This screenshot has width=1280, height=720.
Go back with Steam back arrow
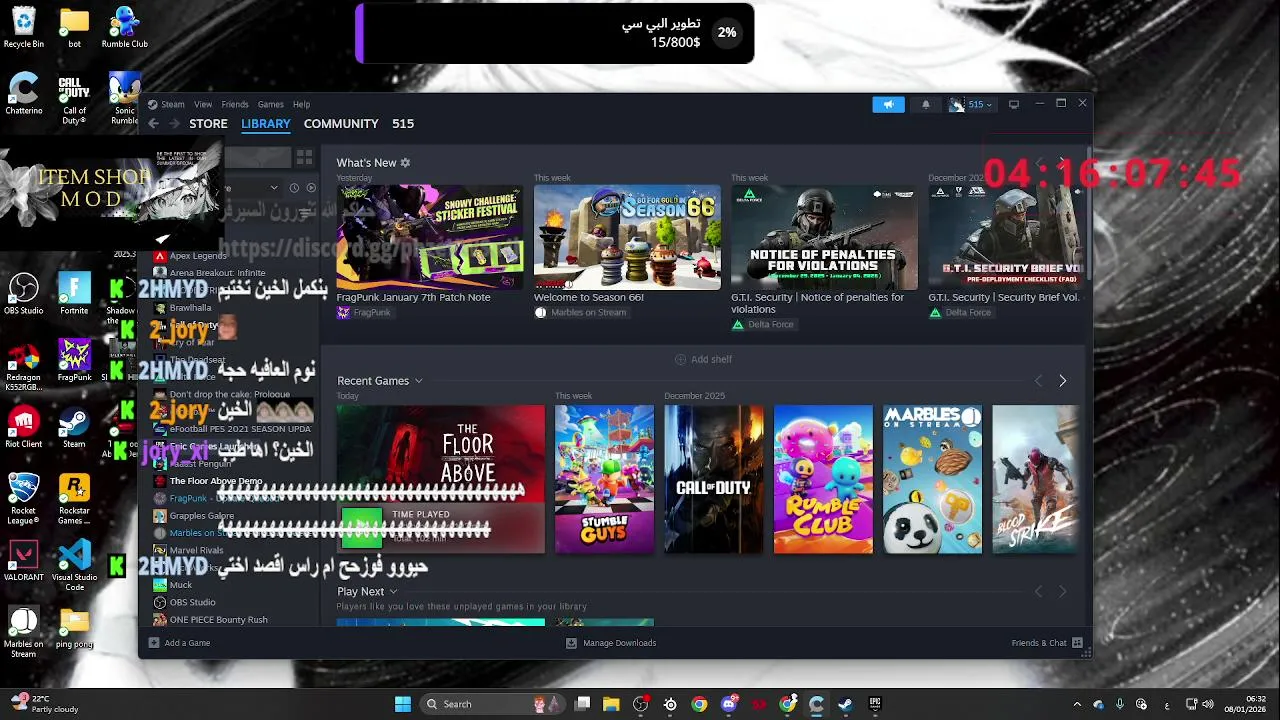153,123
